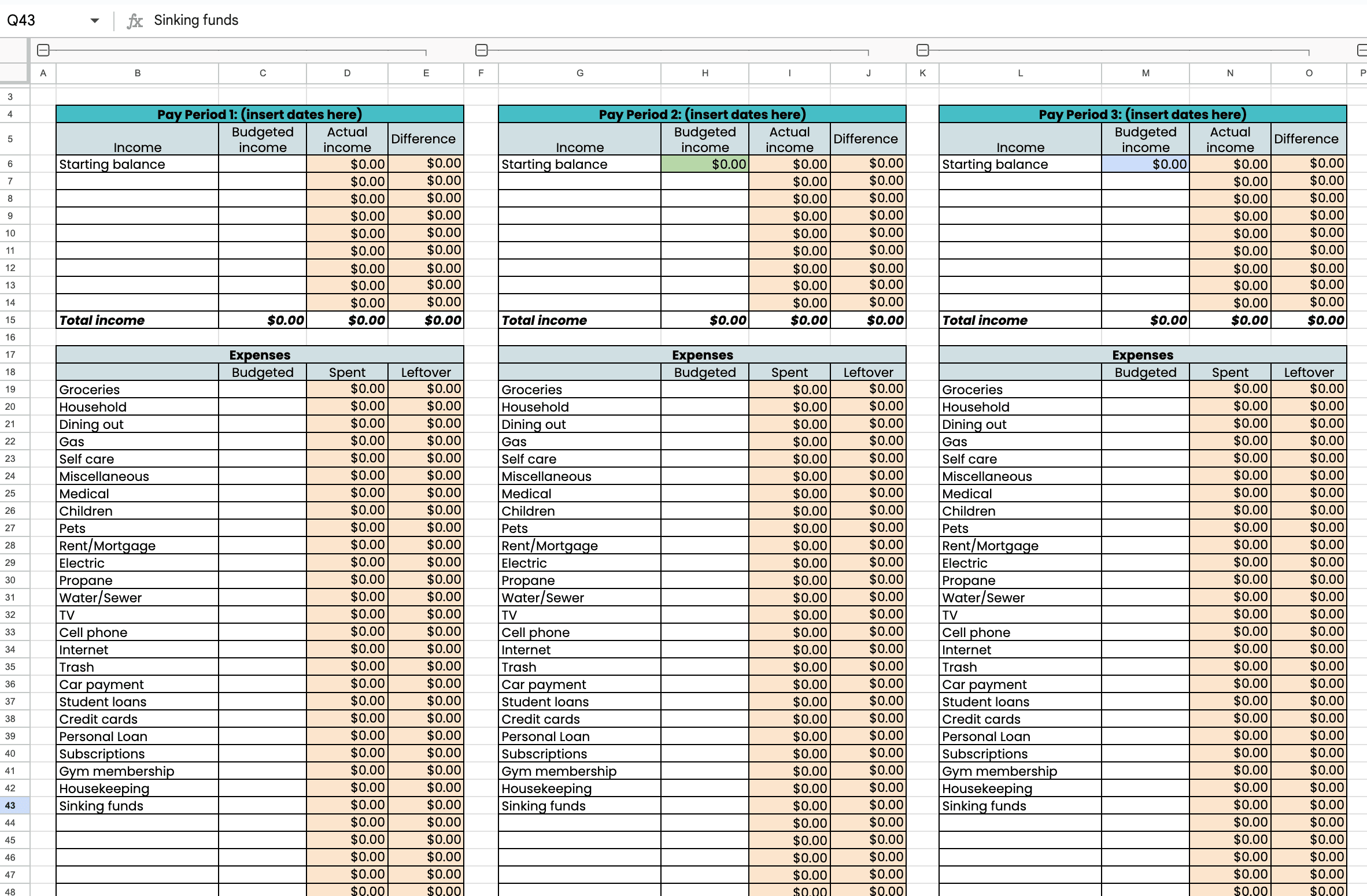This screenshot has height=896, width=1367.
Task: Click Total income label in Pay Period 1
Action: click(x=138, y=320)
